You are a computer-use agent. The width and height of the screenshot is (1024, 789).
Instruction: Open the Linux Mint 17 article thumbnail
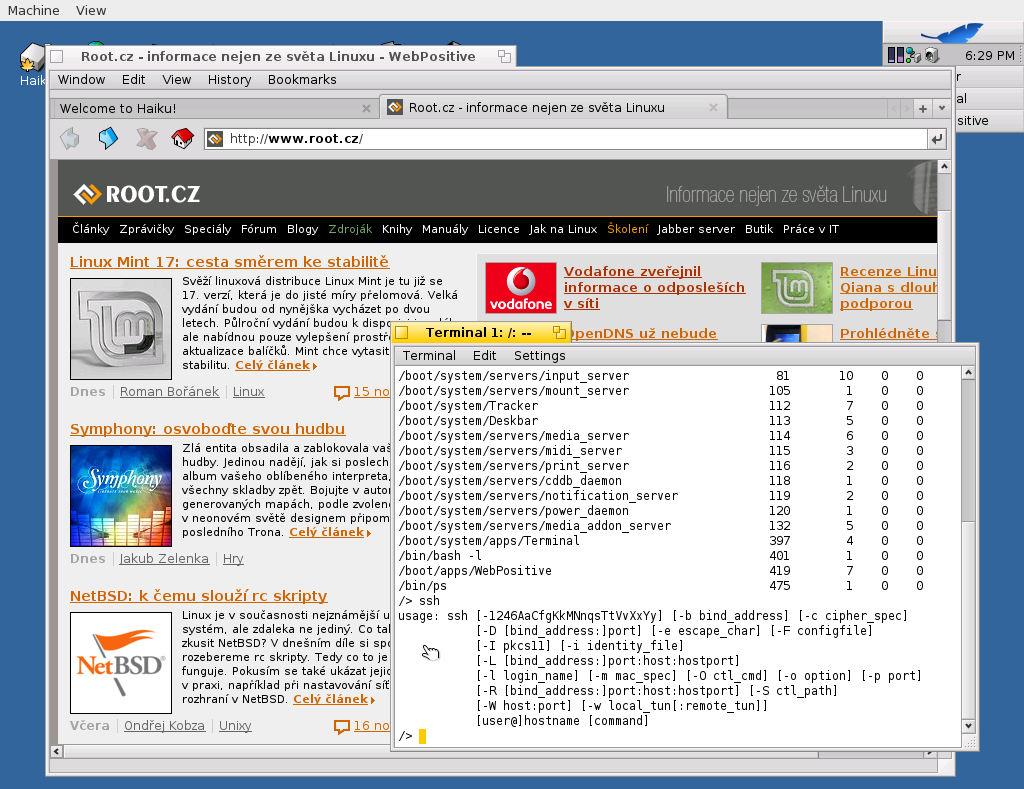(x=121, y=329)
